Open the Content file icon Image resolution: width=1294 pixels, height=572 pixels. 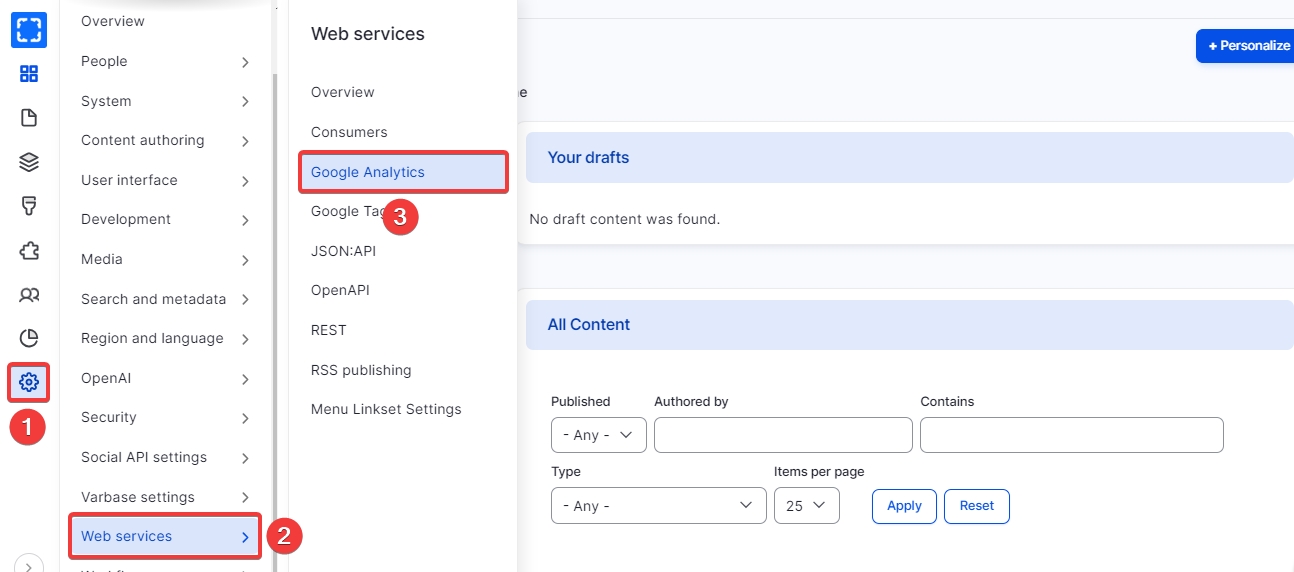29,118
